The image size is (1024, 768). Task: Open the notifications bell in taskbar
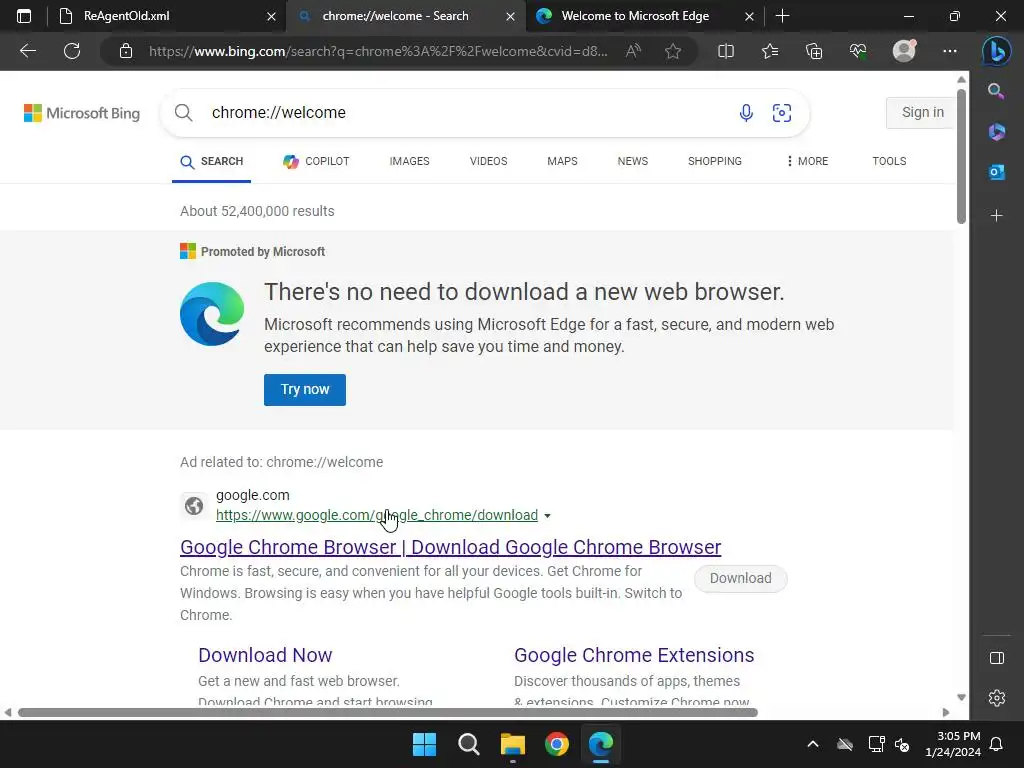click(997, 744)
